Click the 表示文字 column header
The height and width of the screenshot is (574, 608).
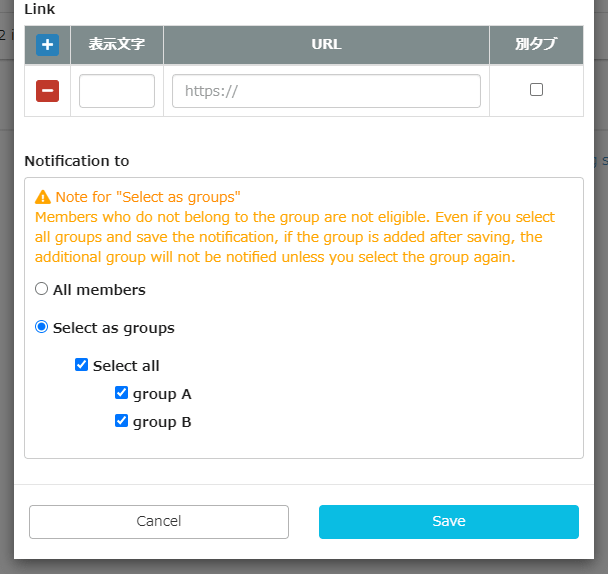(116, 45)
